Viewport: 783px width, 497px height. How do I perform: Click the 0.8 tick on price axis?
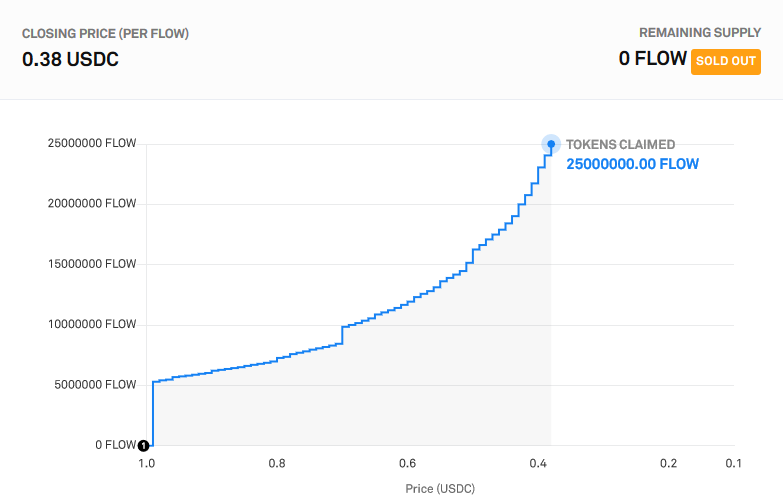pyautogui.click(x=277, y=464)
